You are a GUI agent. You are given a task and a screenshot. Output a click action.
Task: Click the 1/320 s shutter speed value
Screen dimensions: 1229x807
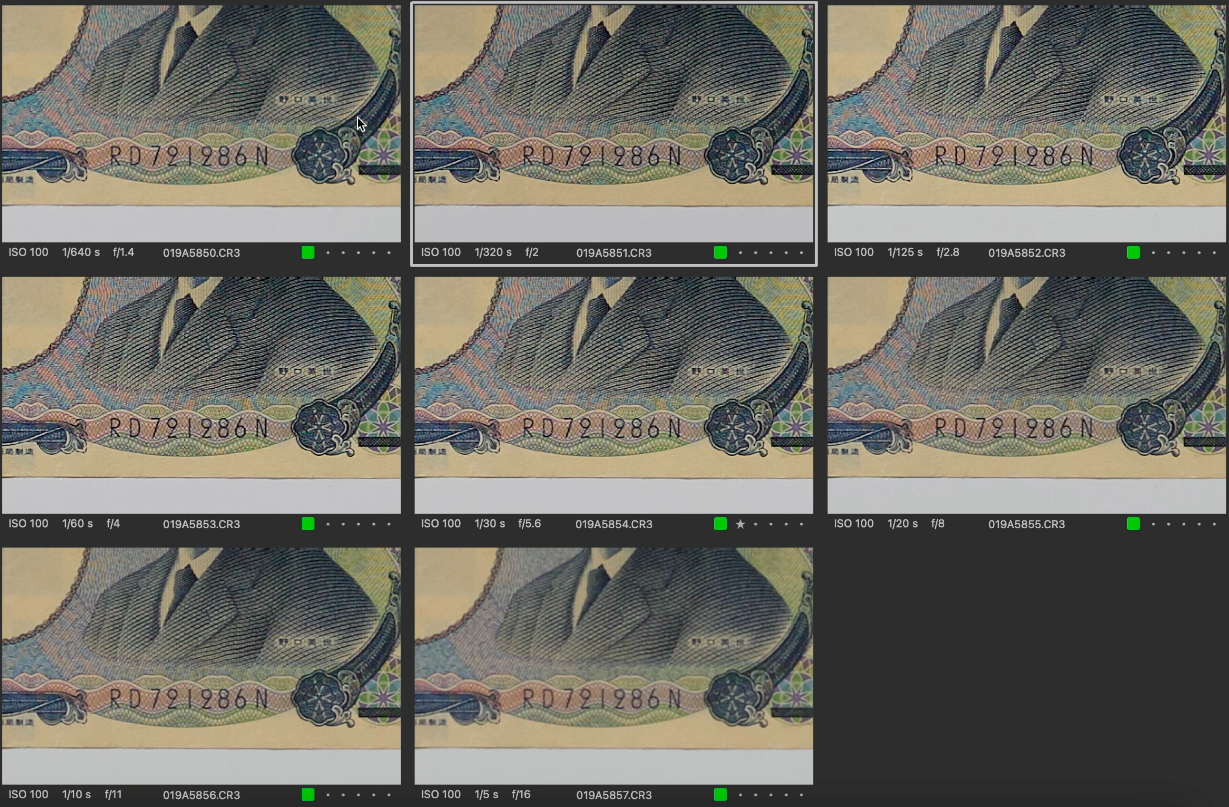coord(493,252)
